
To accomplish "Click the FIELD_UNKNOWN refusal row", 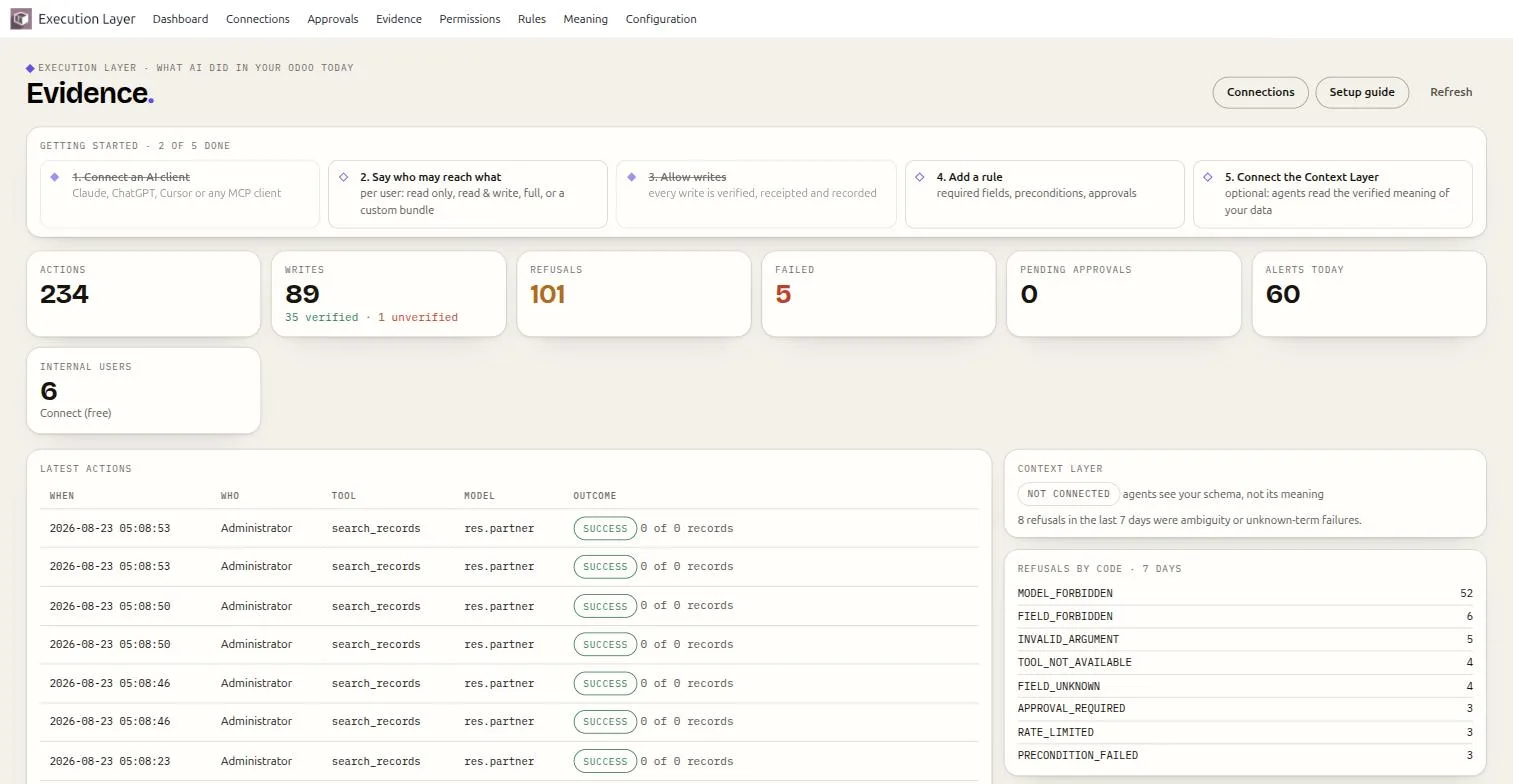I will click(x=1245, y=686).
